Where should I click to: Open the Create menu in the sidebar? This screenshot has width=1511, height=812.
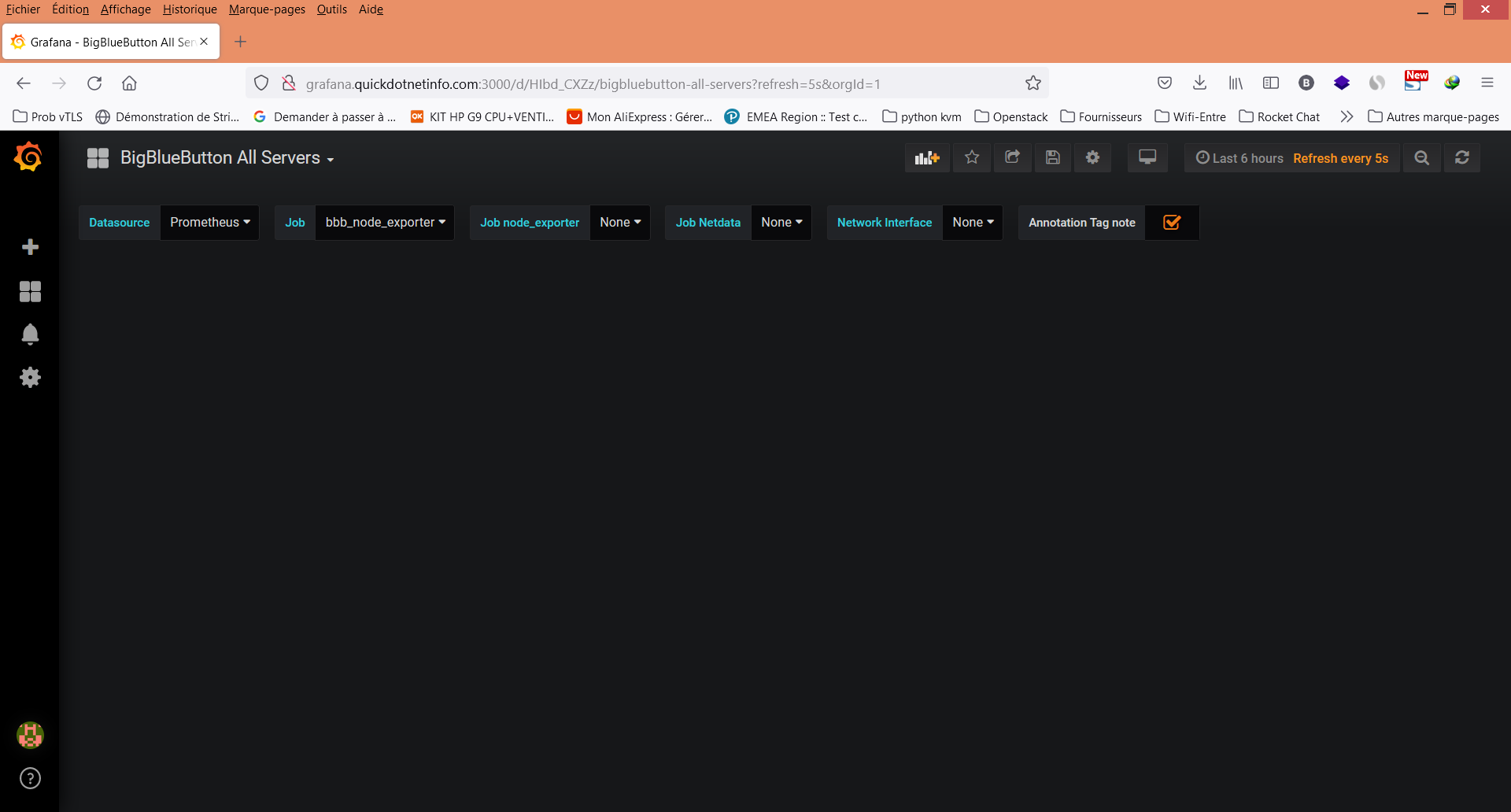coord(30,247)
